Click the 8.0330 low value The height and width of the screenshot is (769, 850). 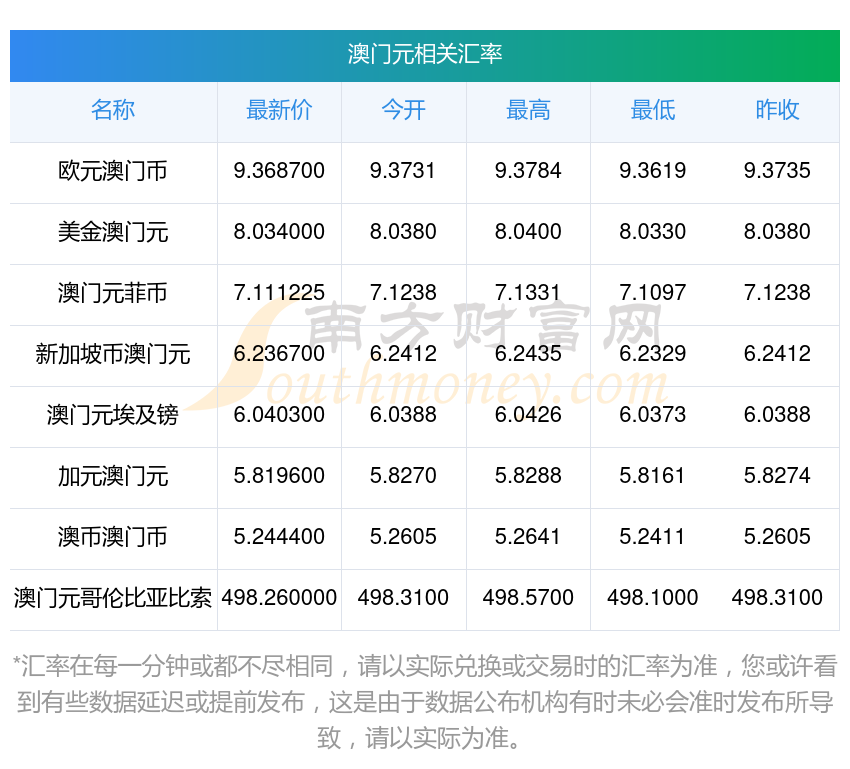click(653, 232)
